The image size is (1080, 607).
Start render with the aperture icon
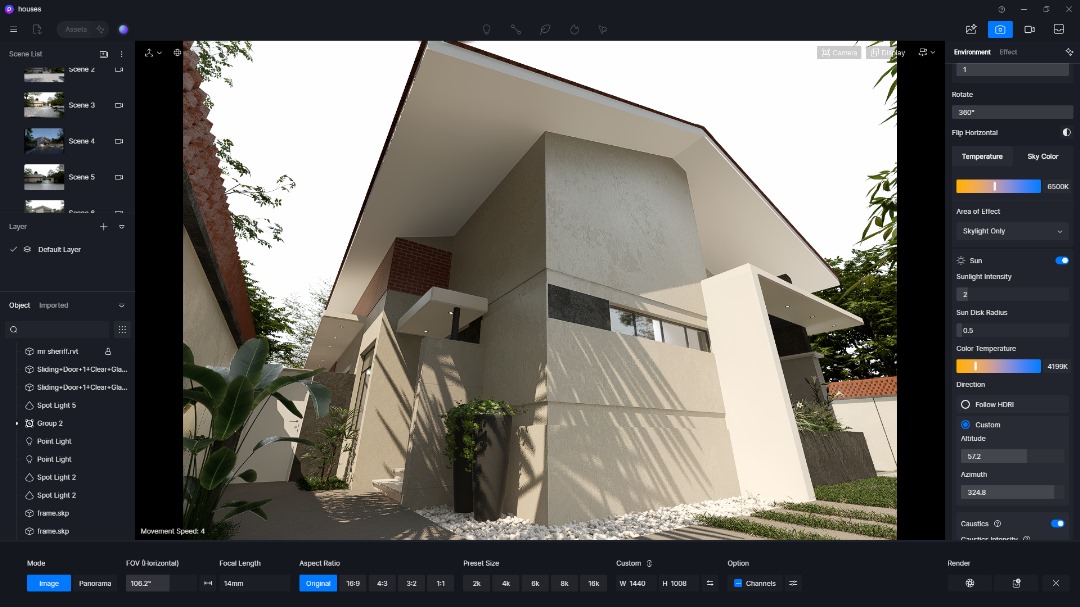(x=969, y=583)
